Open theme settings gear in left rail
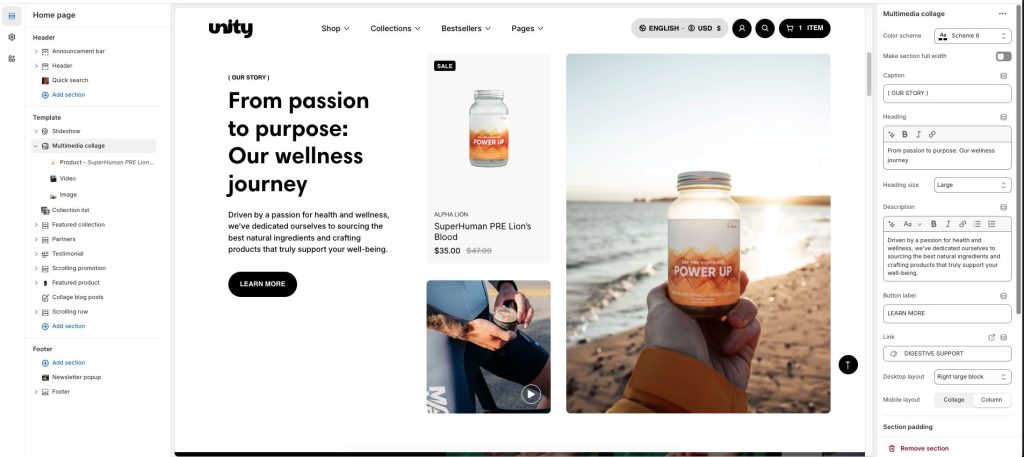The height and width of the screenshot is (457, 1024). (x=12, y=37)
